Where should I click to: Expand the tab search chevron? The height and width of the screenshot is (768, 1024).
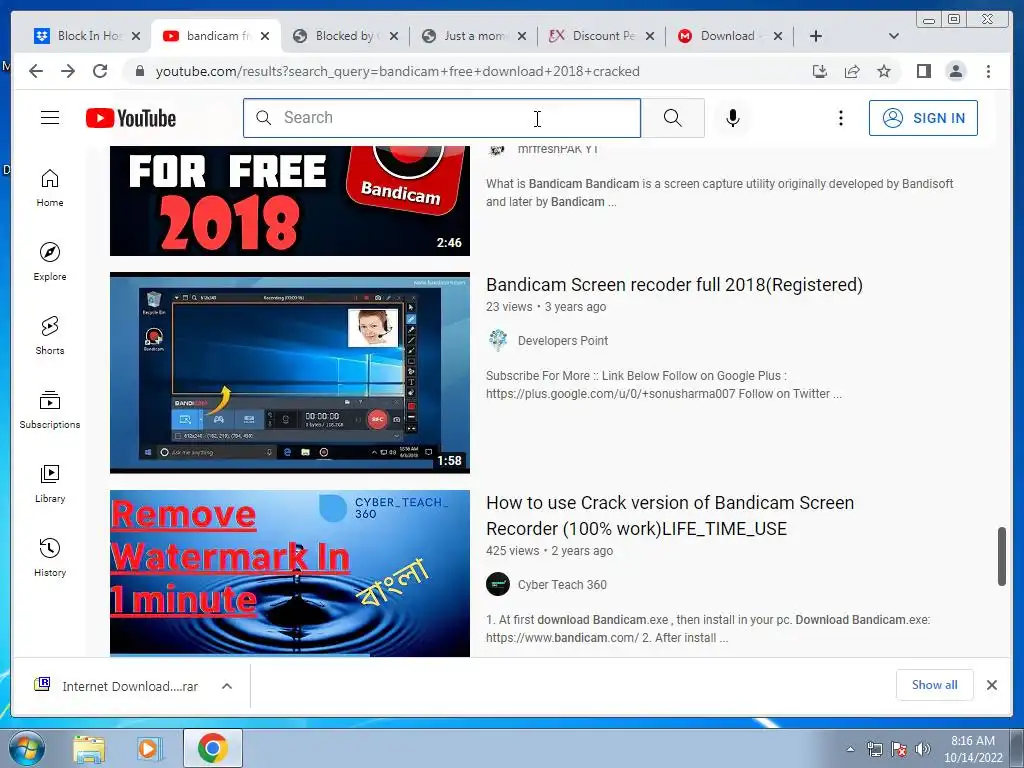point(893,36)
